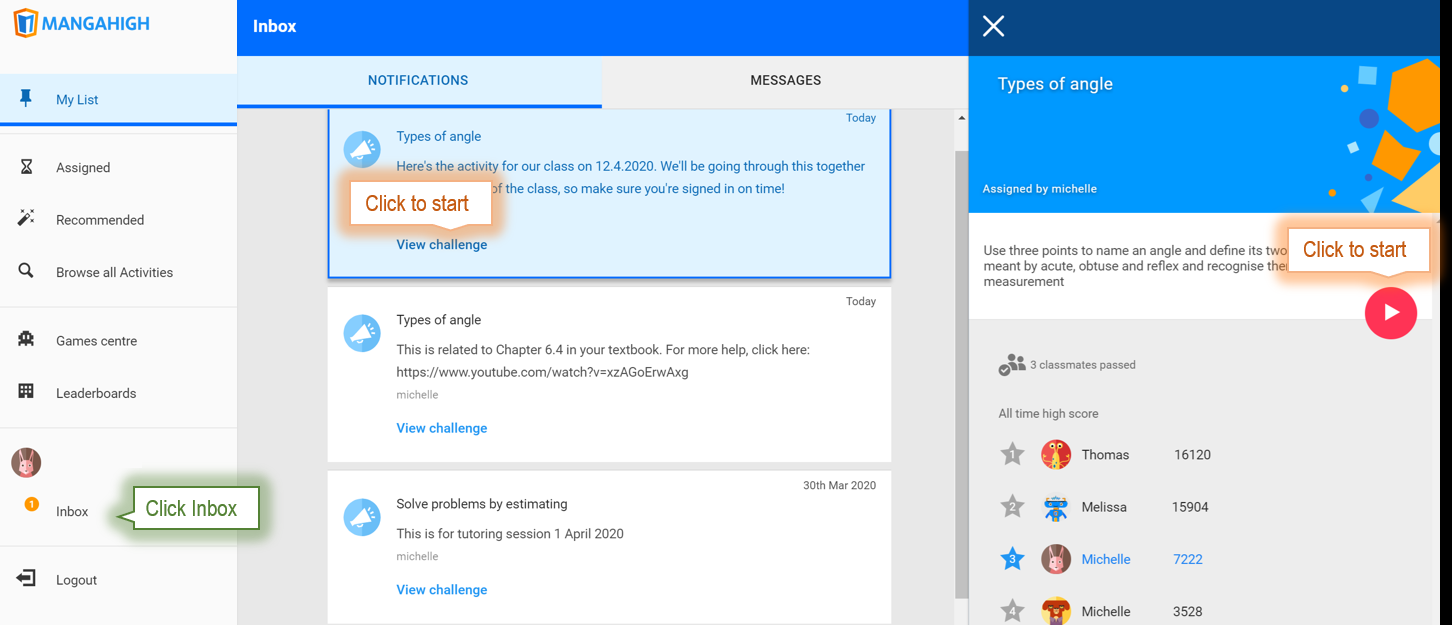1452x625 pixels.
Task: Click Michelle's rabbit avatar in rank 3 row
Action: pyautogui.click(x=1056, y=559)
